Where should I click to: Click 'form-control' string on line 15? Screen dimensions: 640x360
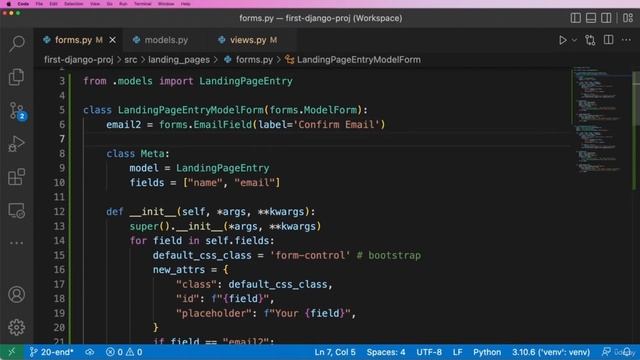310,255
